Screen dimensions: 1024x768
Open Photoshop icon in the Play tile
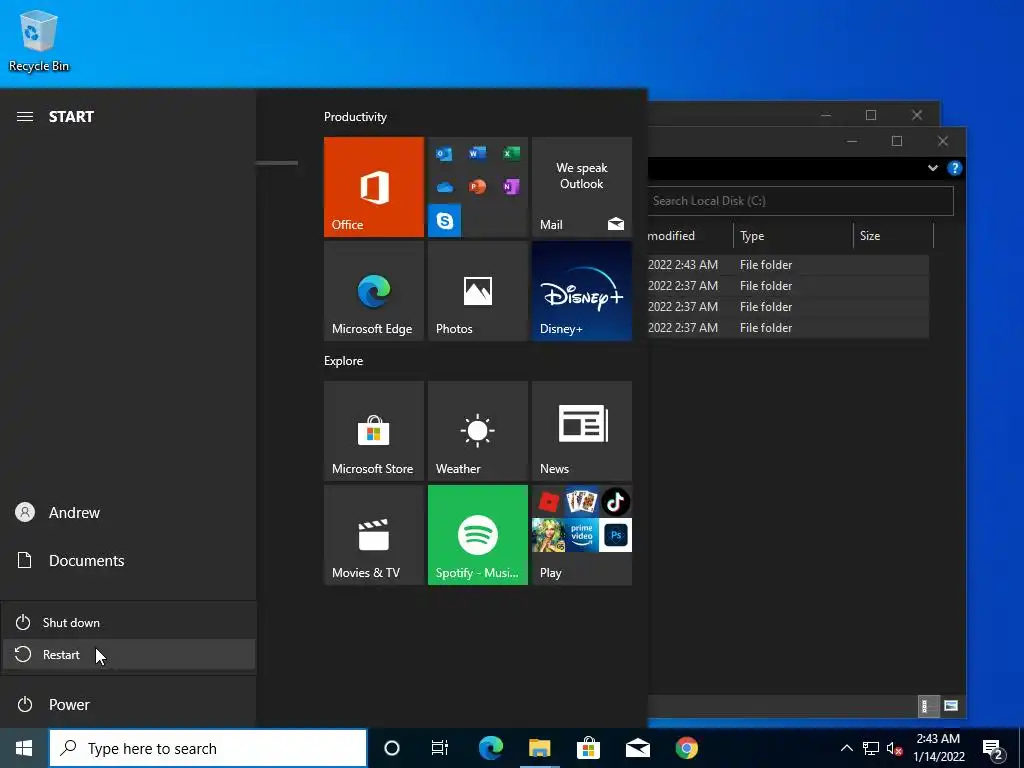point(615,535)
